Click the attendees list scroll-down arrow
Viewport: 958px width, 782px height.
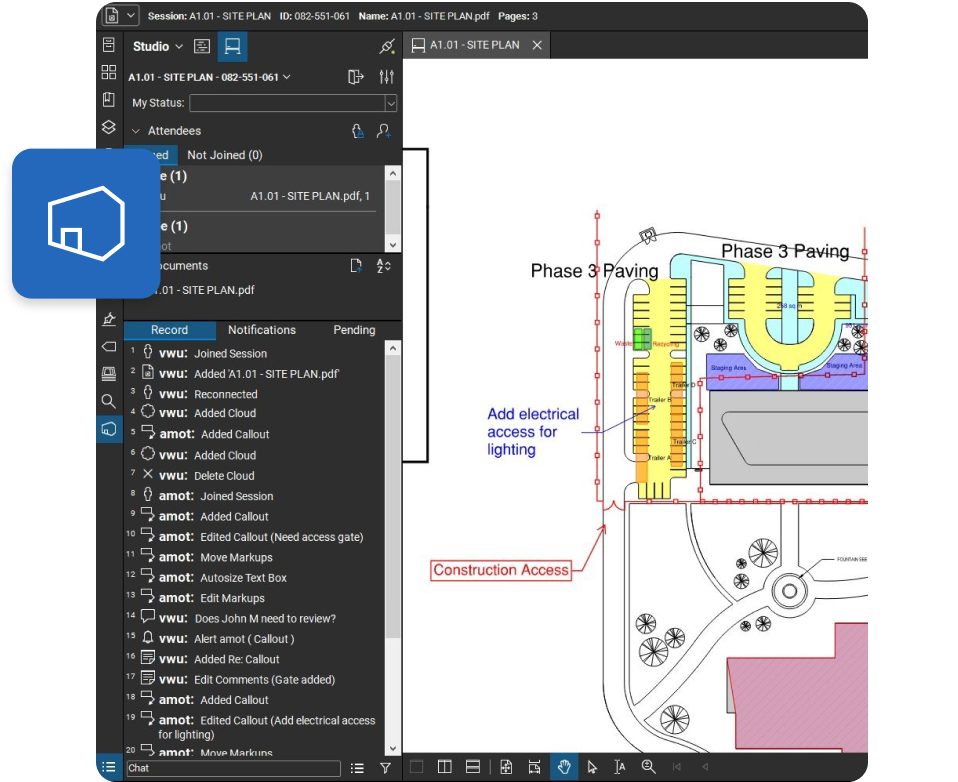click(393, 245)
